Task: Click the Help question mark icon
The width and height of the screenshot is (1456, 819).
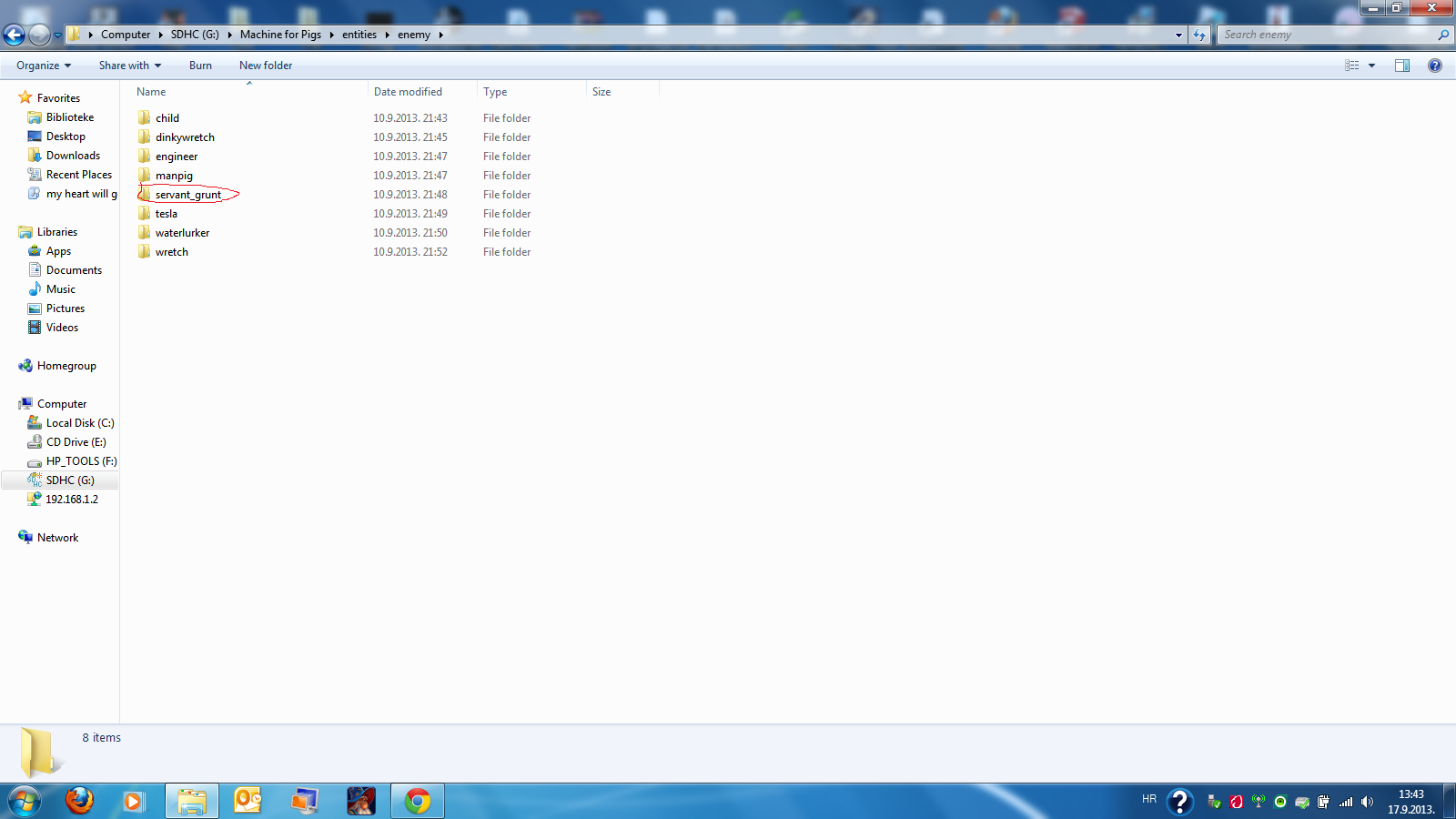Action: coord(1434,66)
